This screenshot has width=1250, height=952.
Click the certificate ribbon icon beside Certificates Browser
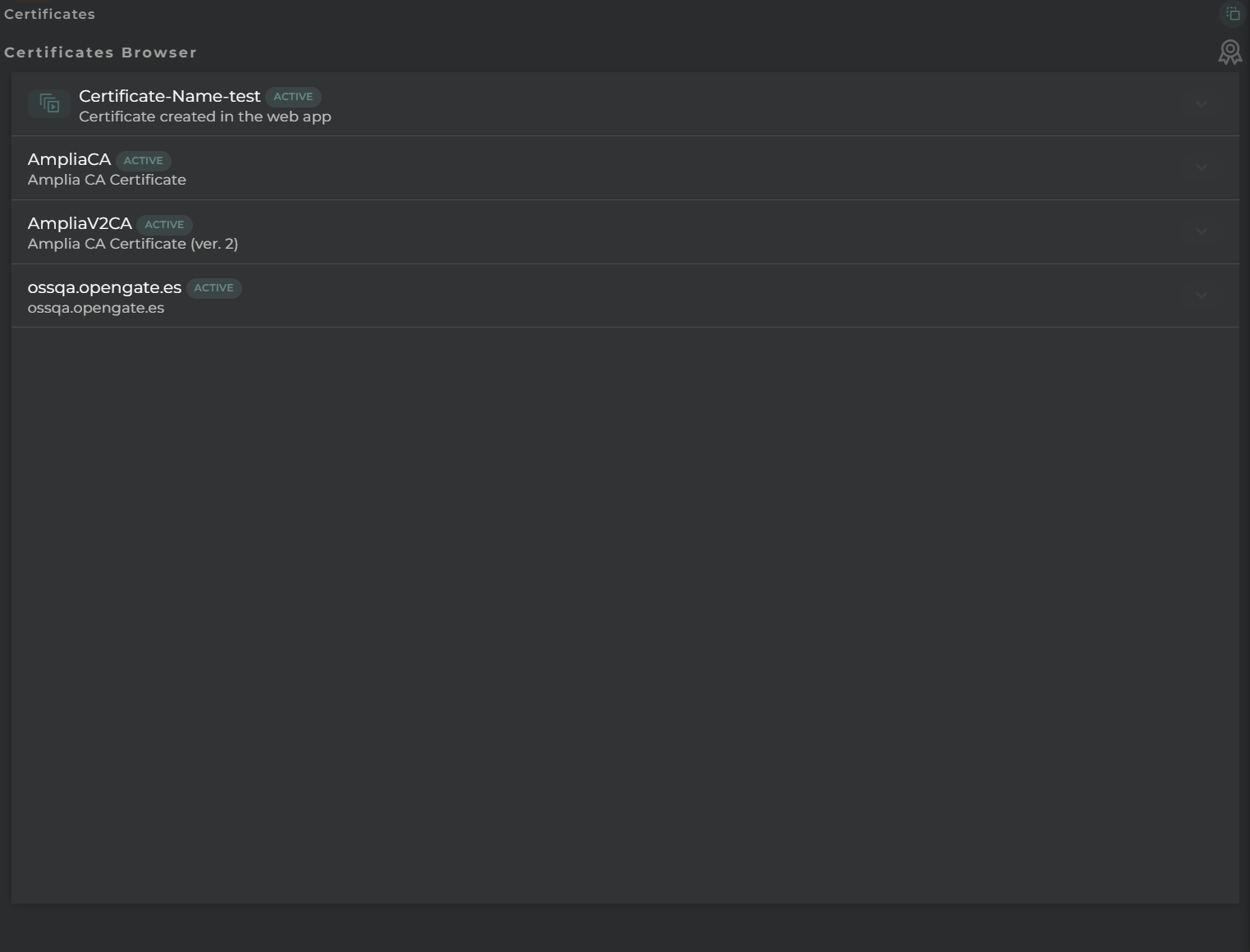coord(1229,53)
